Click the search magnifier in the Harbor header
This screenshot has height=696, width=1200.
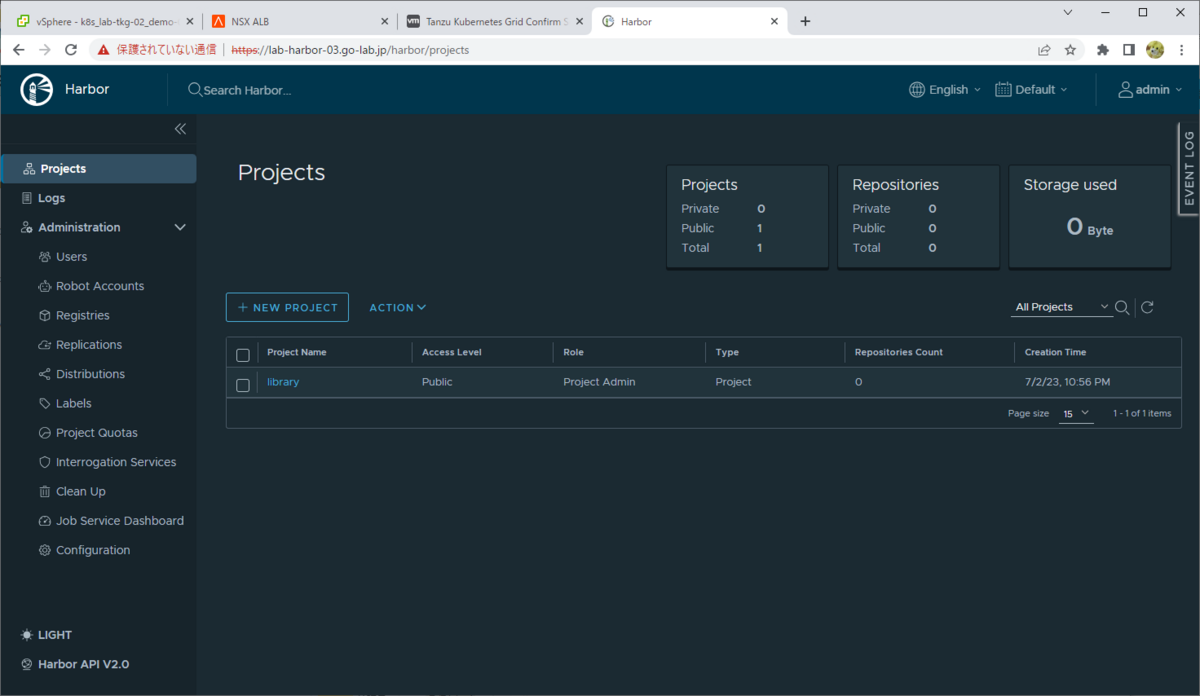point(195,90)
